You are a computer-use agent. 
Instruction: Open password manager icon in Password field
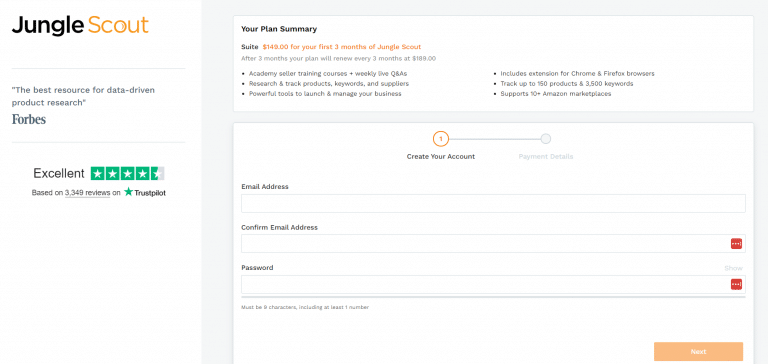pyautogui.click(x=736, y=284)
